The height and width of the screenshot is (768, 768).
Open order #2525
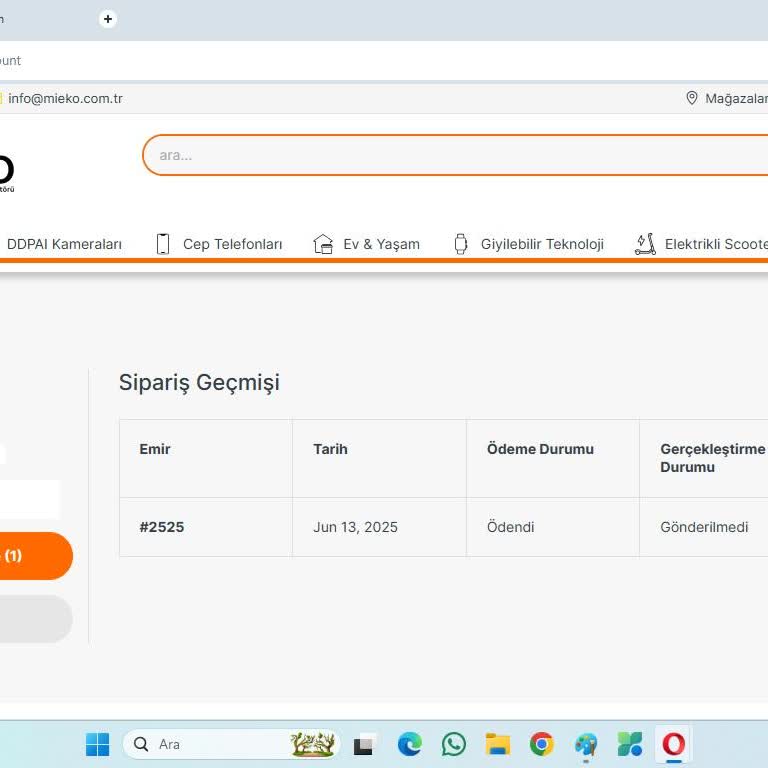162,527
